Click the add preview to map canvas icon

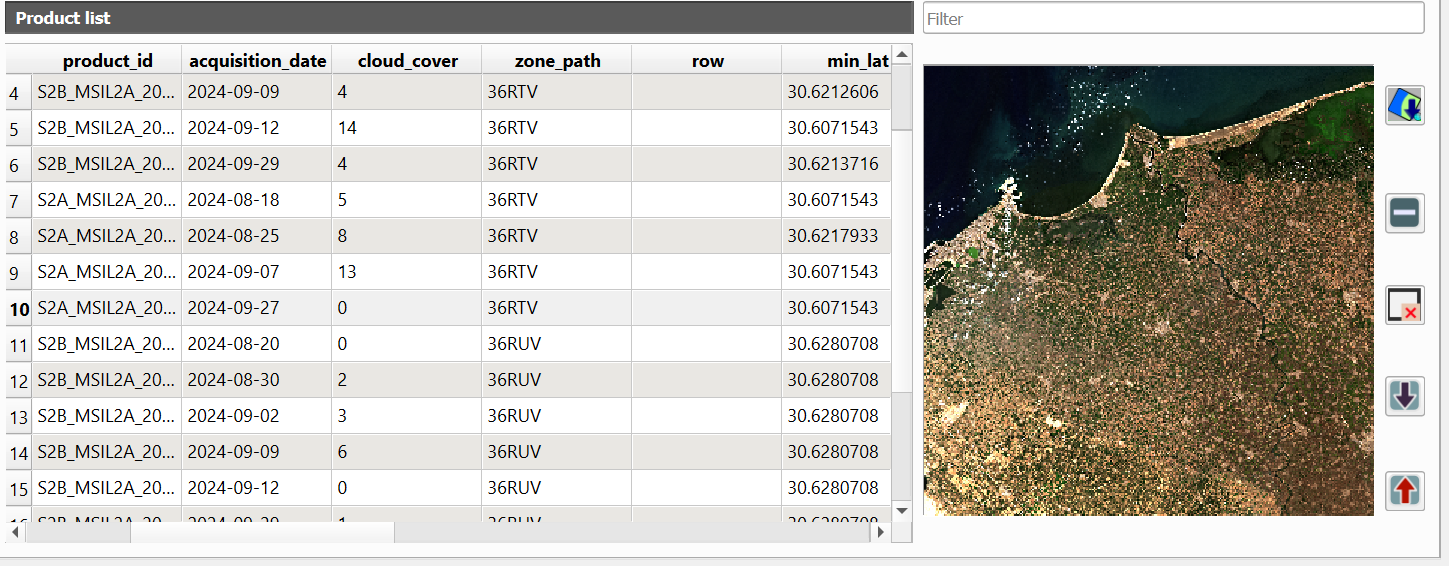(x=1404, y=105)
